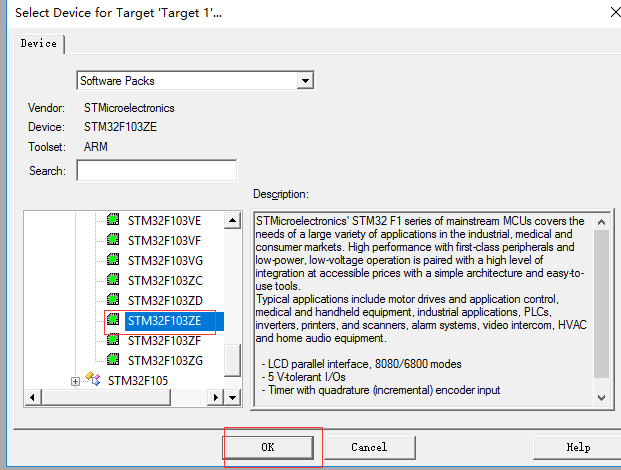Image resolution: width=621 pixels, height=470 pixels.
Task: Click device tree horizontal scrollbar thumb
Action: tap(106, 397)
